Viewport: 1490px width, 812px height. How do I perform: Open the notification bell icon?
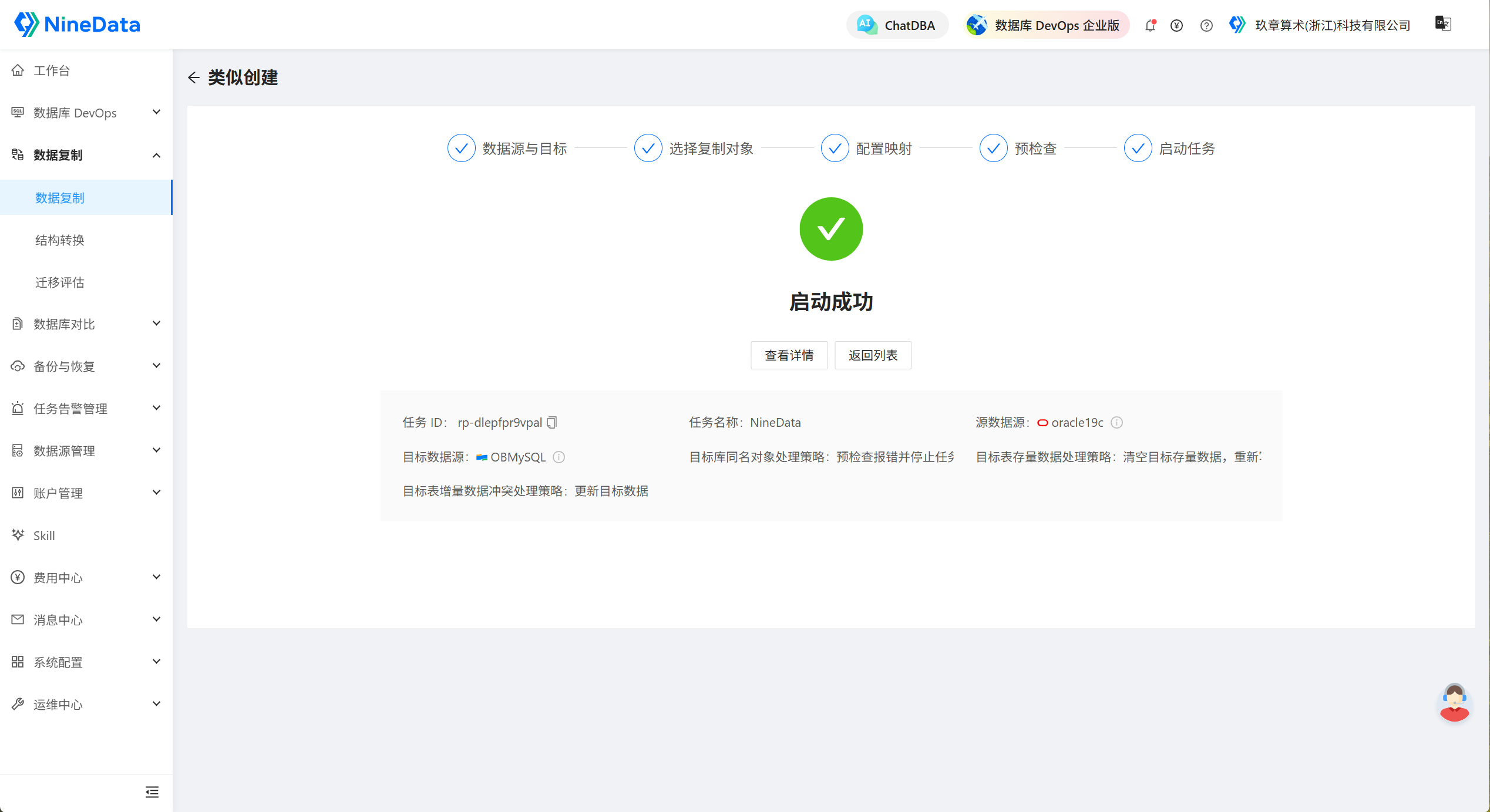coord(1151,25)
